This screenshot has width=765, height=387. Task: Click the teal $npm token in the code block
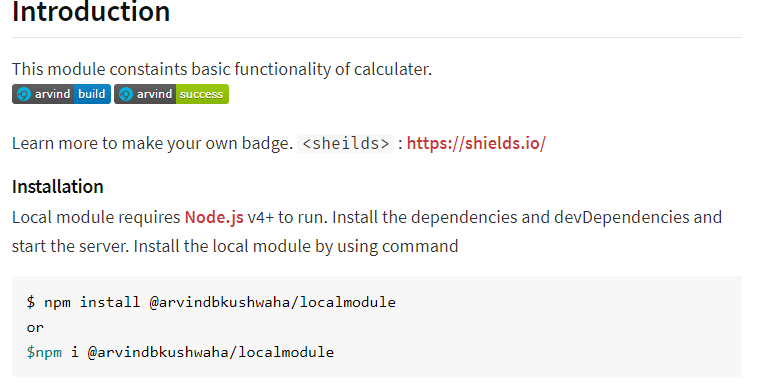point(44,352)
